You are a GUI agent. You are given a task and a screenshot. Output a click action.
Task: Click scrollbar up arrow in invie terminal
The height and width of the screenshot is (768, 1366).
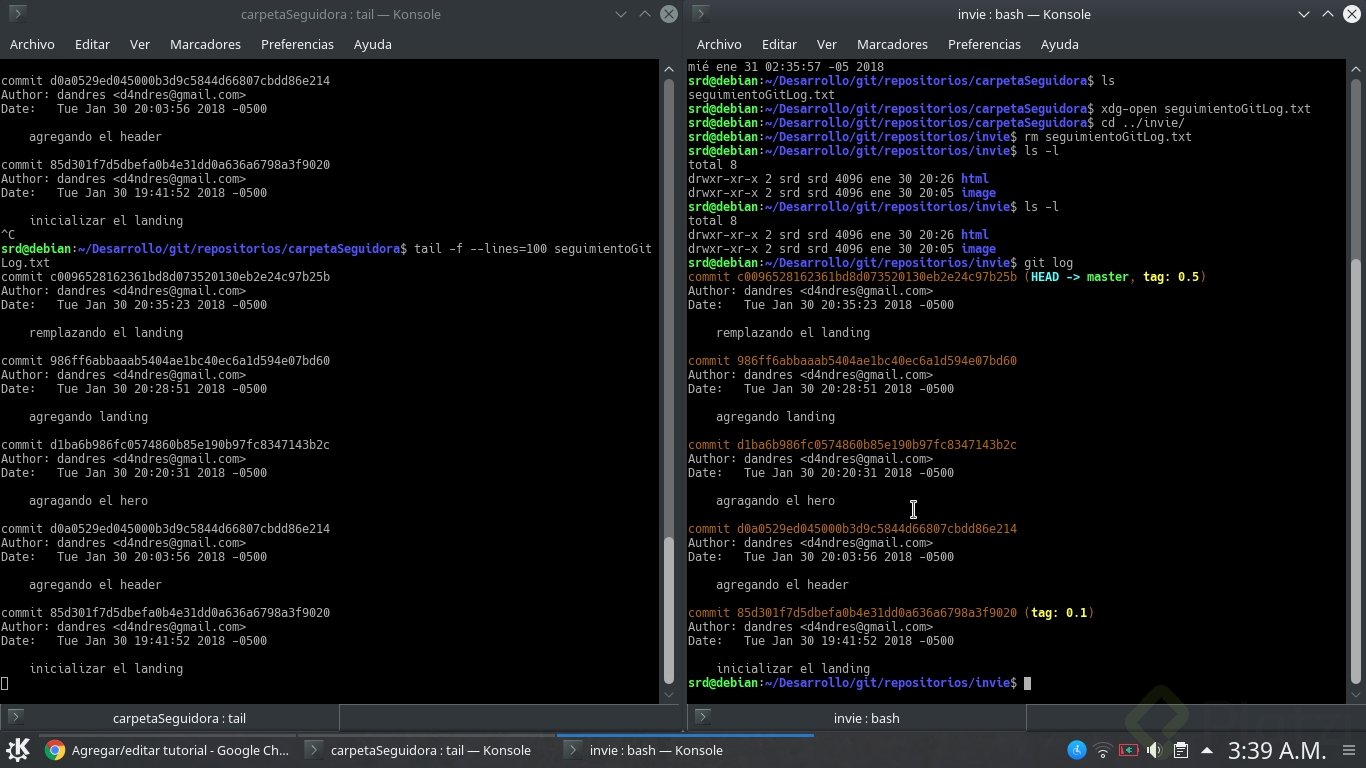click(x=1356, y=68)
